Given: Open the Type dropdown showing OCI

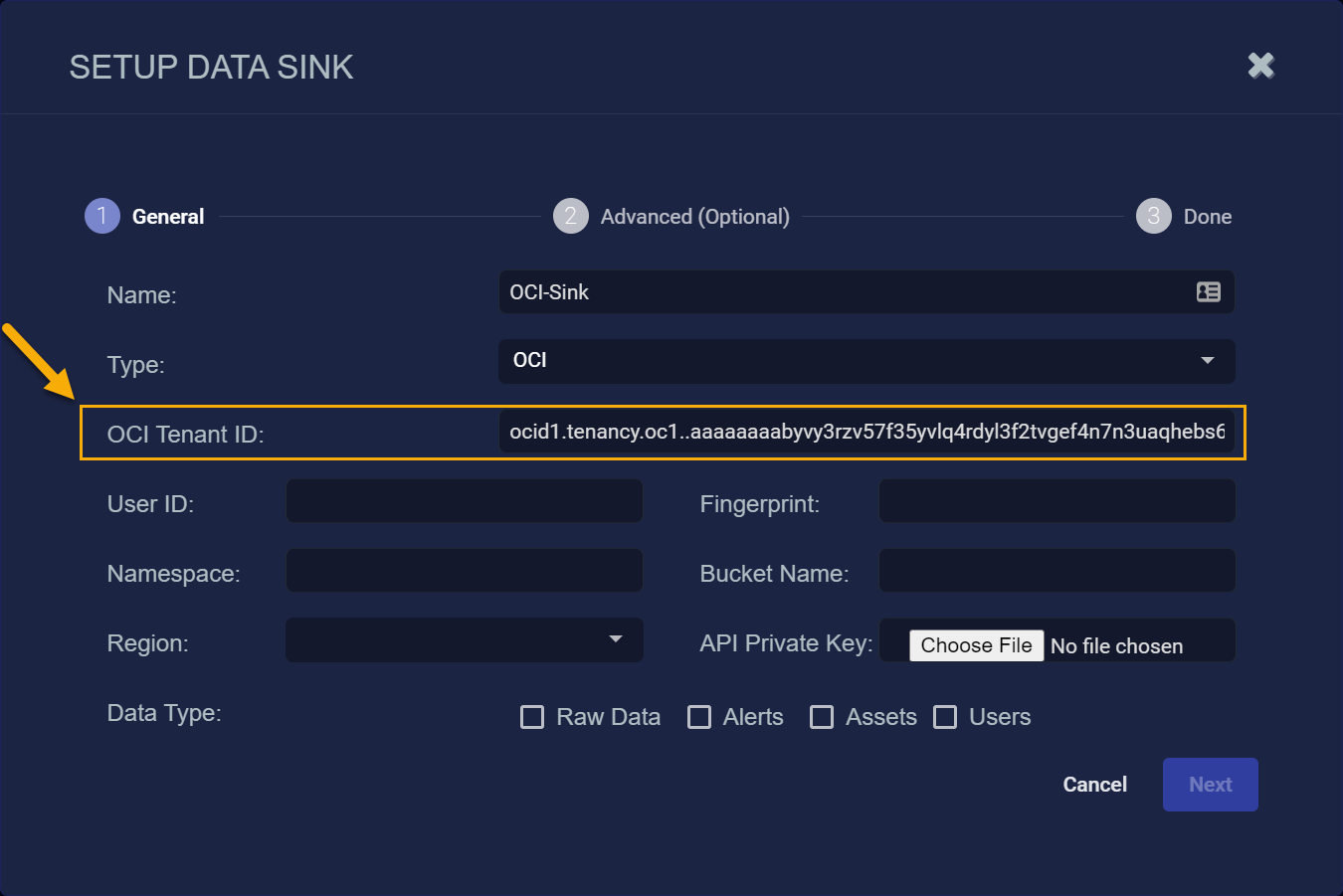Looking at the screenshot, I should pos(866,361).
